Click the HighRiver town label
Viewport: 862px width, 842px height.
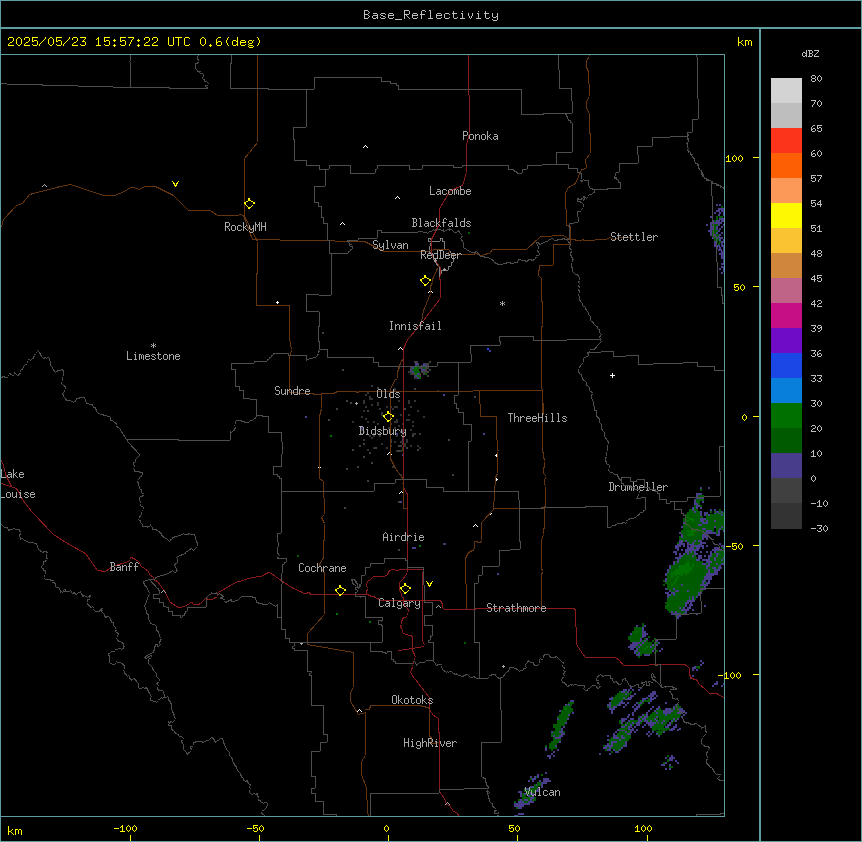430,743
